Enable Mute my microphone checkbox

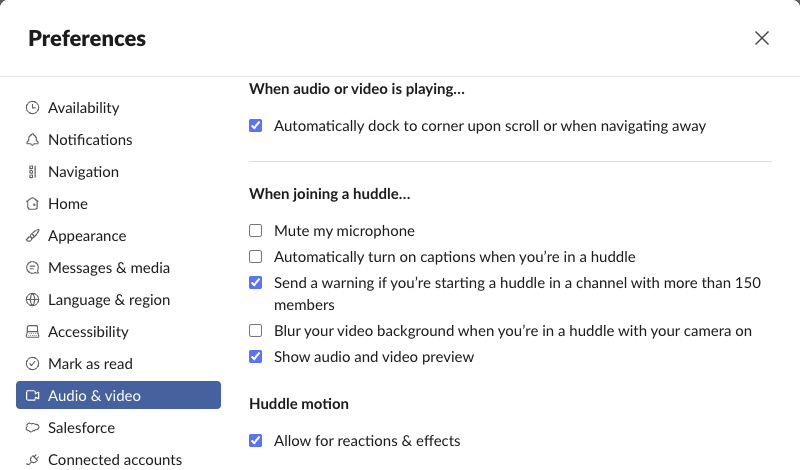pos(256,231)
